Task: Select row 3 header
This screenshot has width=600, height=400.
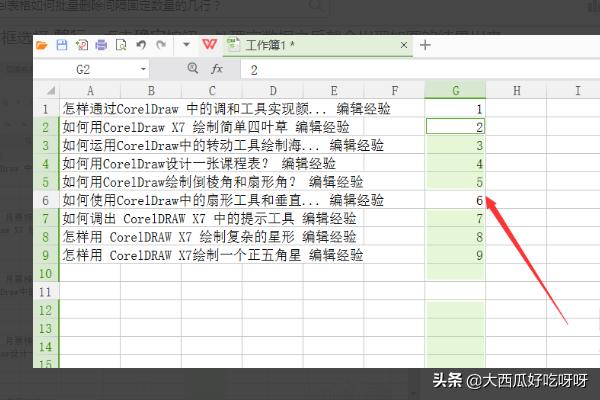Action: 46,145
